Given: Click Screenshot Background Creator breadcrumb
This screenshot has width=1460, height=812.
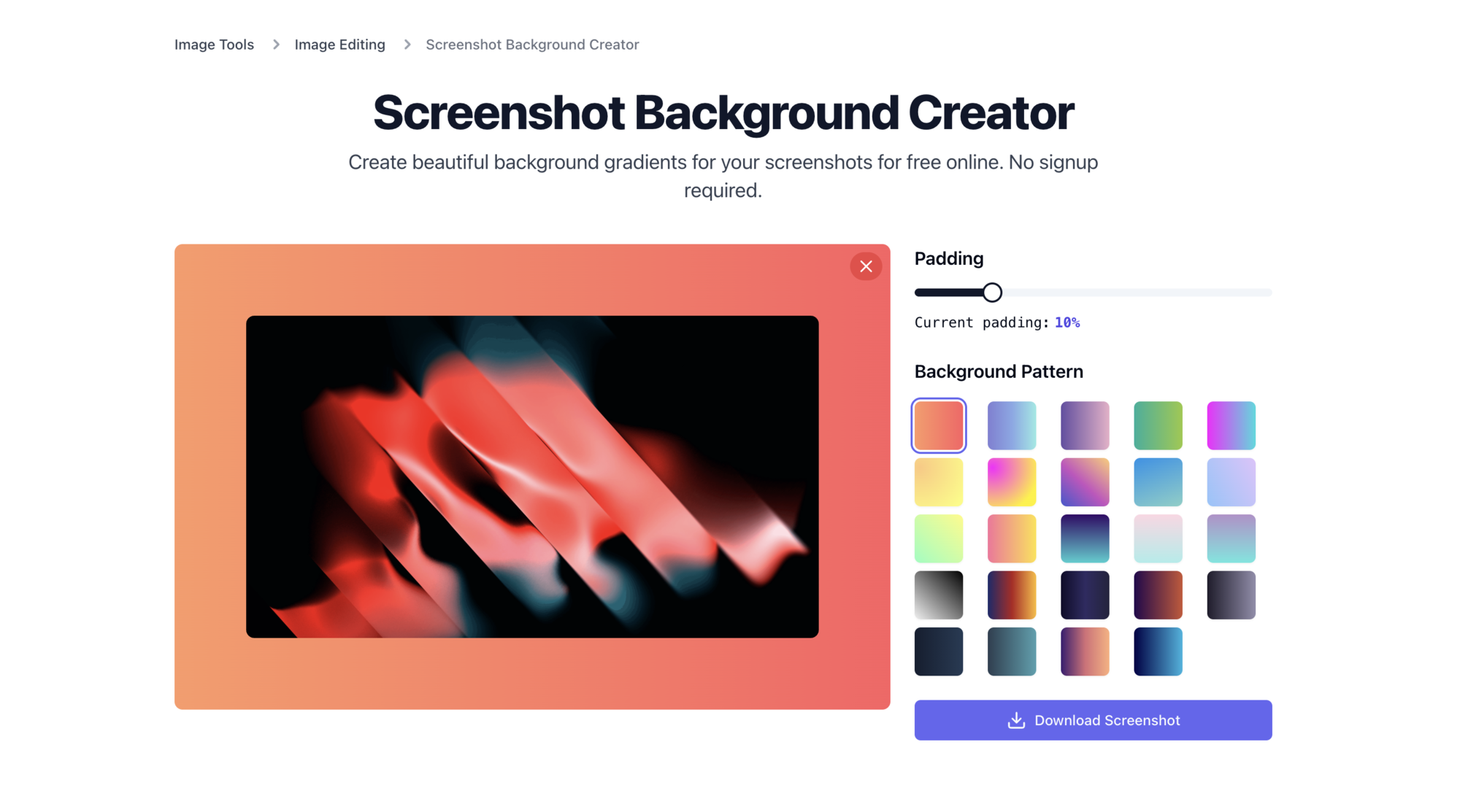Looking at the screenshot, I should (533, 44).
